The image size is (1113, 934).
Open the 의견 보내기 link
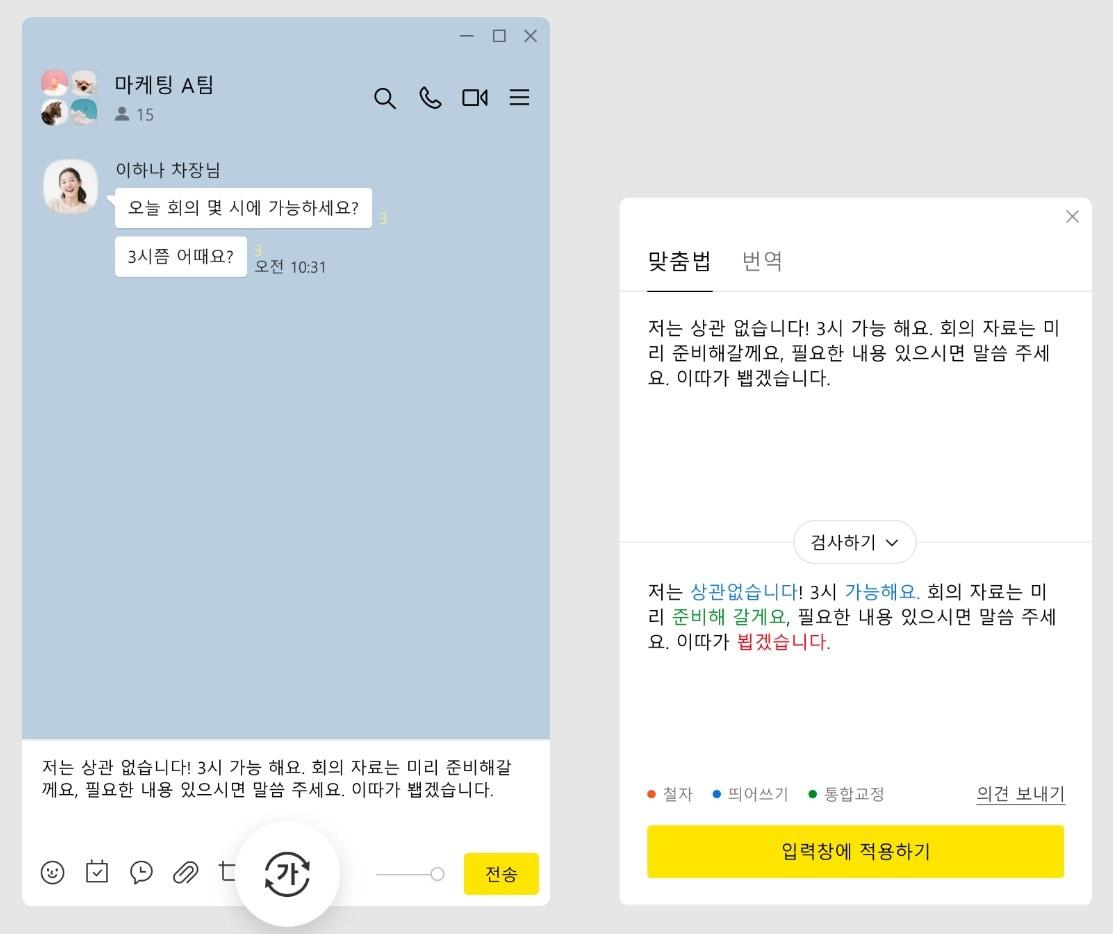pyautogui.click(x=1020, y=794)
